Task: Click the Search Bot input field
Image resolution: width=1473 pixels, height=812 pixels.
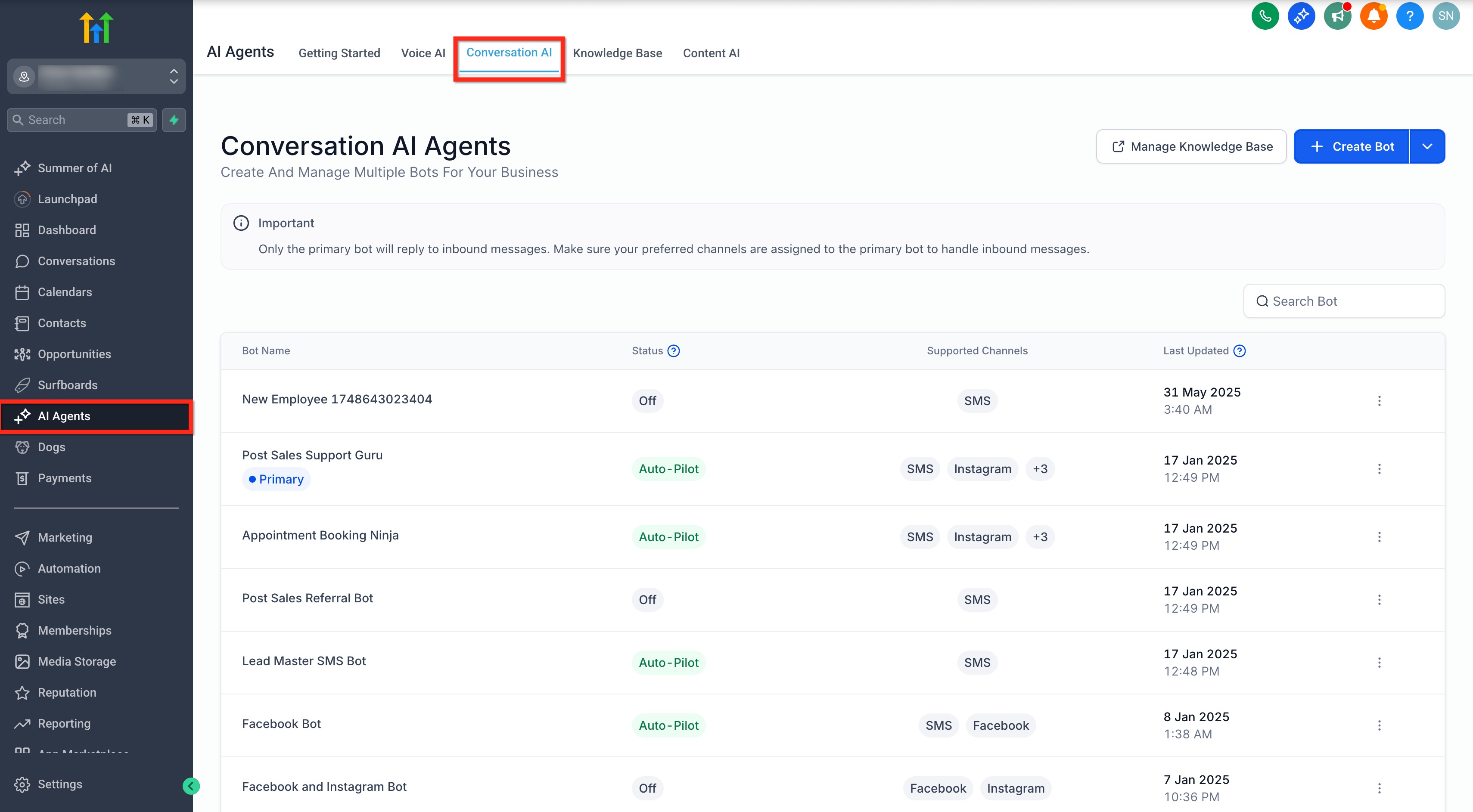Action: pyautogui.click(x=1344, y=301)
